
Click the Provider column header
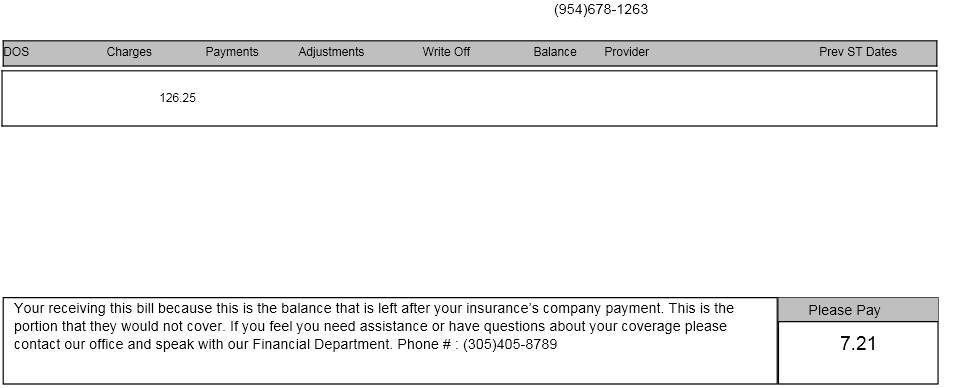626,52
